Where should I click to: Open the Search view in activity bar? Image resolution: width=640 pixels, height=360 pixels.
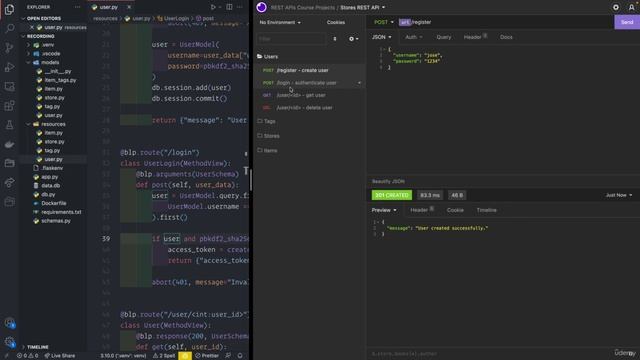[9, 28]
